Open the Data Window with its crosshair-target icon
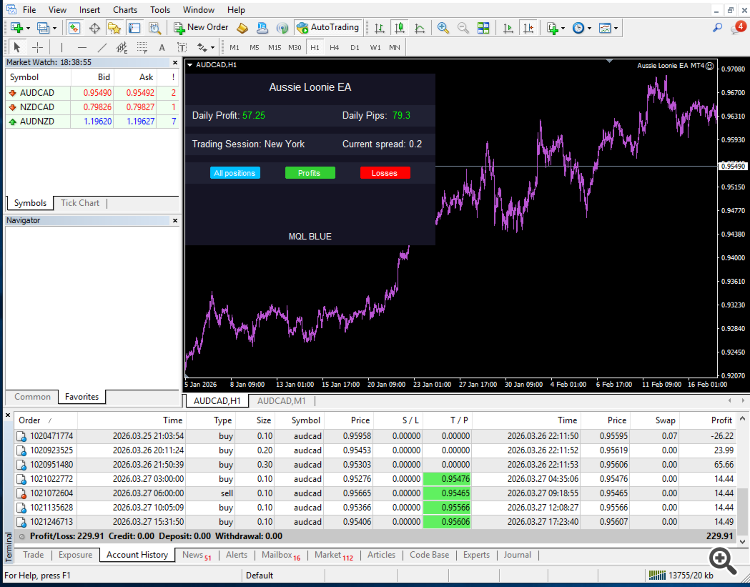The height and width of the screenshot is (587, 750). click(x=94, y=28)
